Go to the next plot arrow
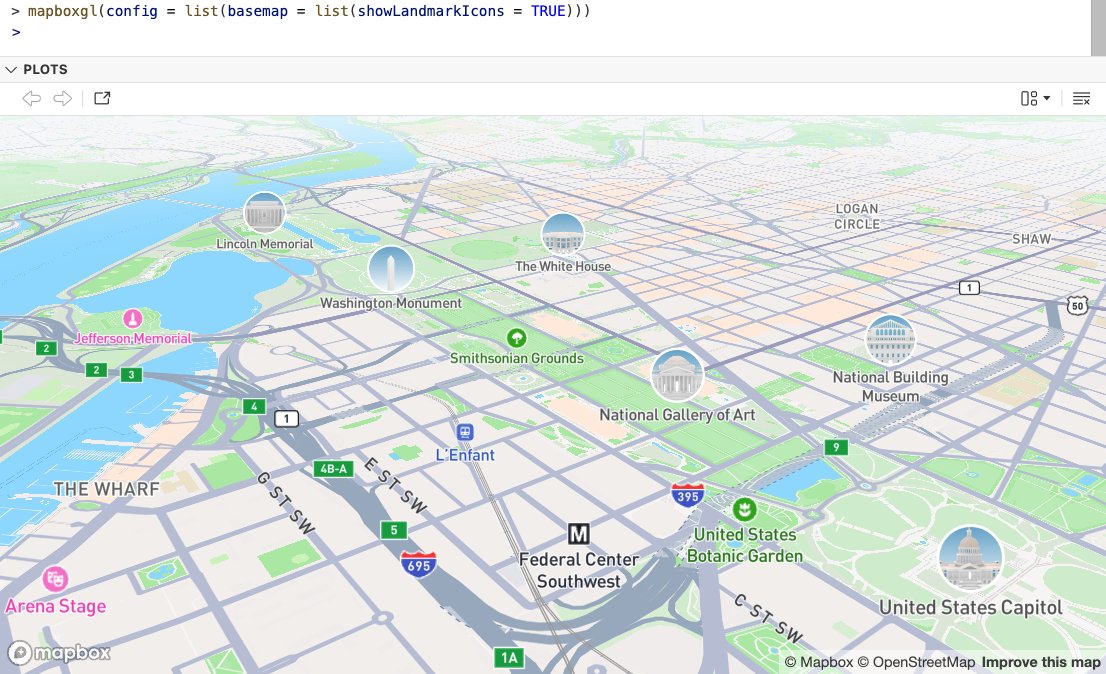Viewport: 1106px width, 674px height. click(x=63, y=98)
